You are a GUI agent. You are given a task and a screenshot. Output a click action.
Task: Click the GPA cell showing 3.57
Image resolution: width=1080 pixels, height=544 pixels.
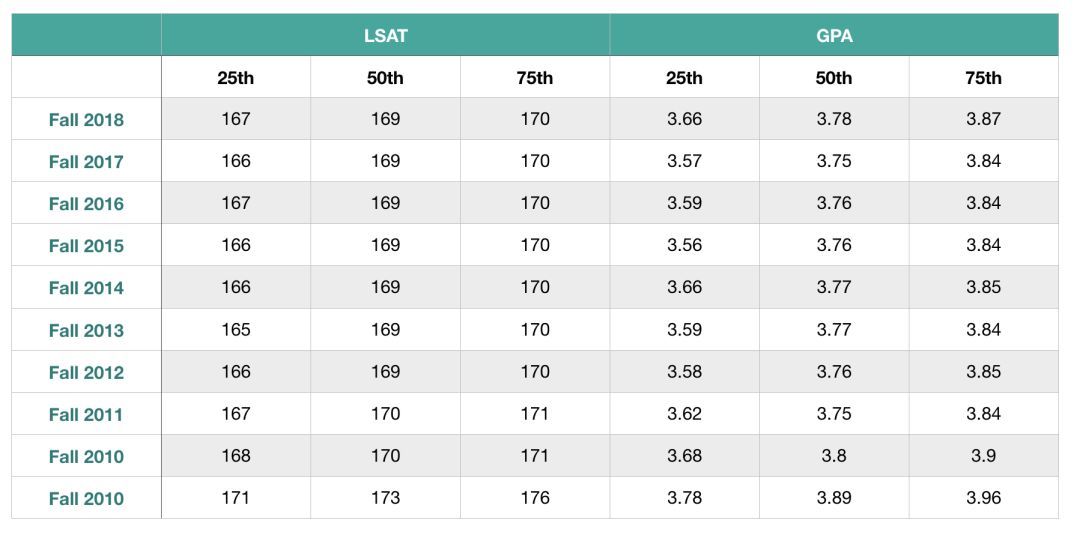coord(684,161)
